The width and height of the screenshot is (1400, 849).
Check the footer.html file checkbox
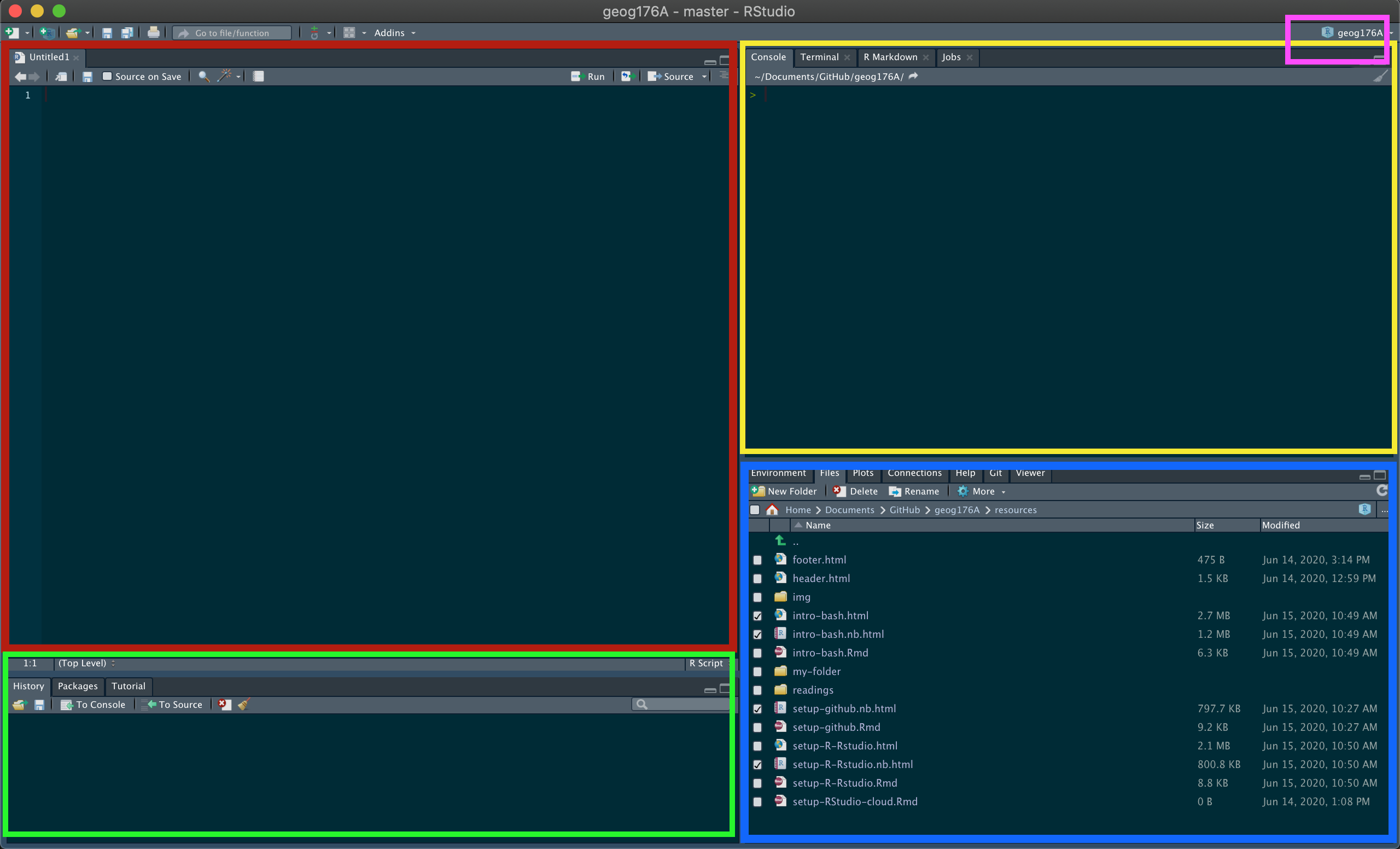pyautogui.click(x=757, y=560)
